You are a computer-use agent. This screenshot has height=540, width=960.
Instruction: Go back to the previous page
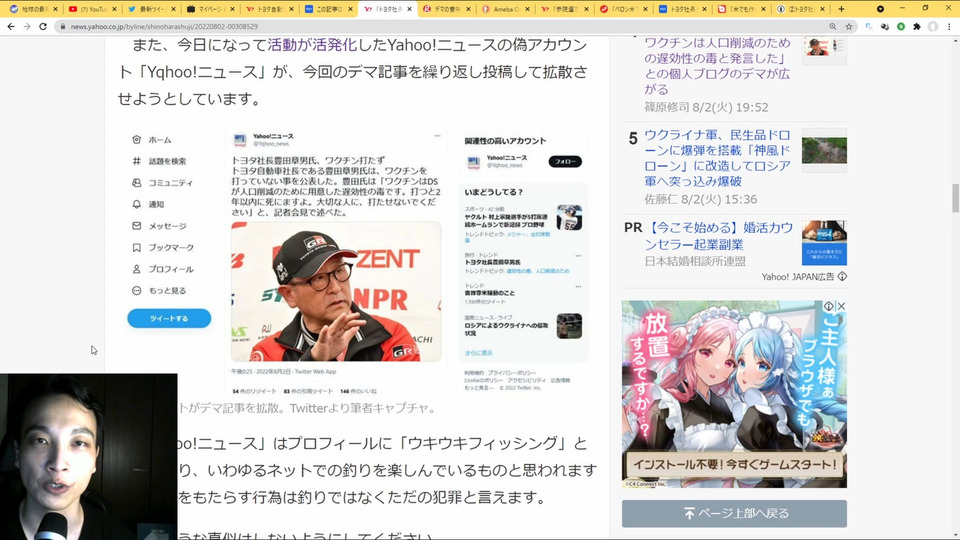click(10, 26)
